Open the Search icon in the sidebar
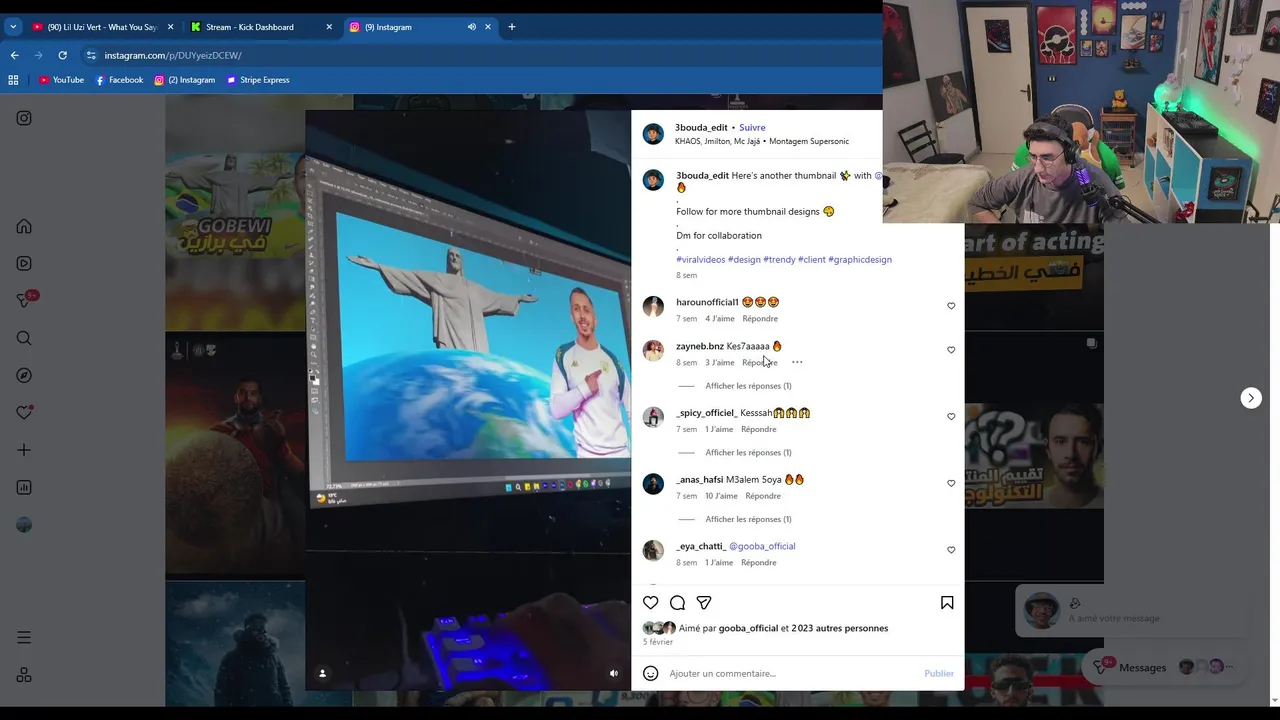The image size is (1280, 720). click(x=24, y=338)
